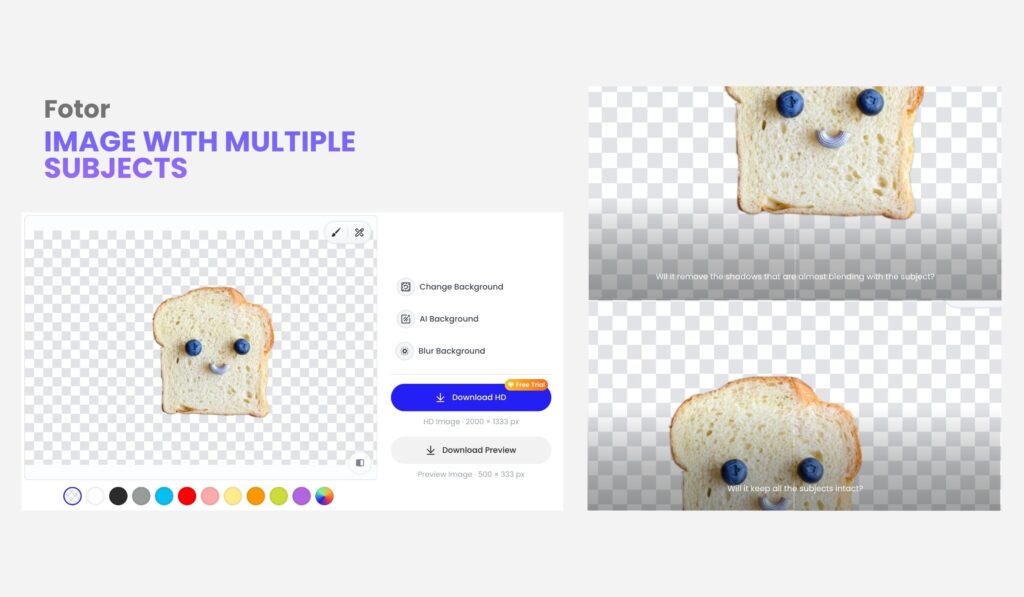Click the Change Background icon

pos(406,287)
